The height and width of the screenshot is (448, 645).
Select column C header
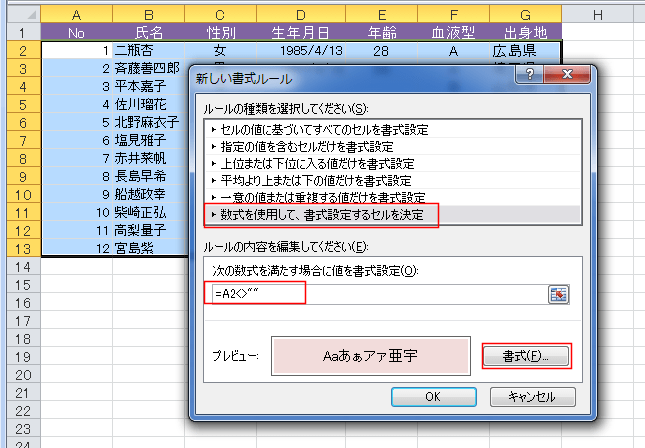pyautogui.click(x=220, y=15)
